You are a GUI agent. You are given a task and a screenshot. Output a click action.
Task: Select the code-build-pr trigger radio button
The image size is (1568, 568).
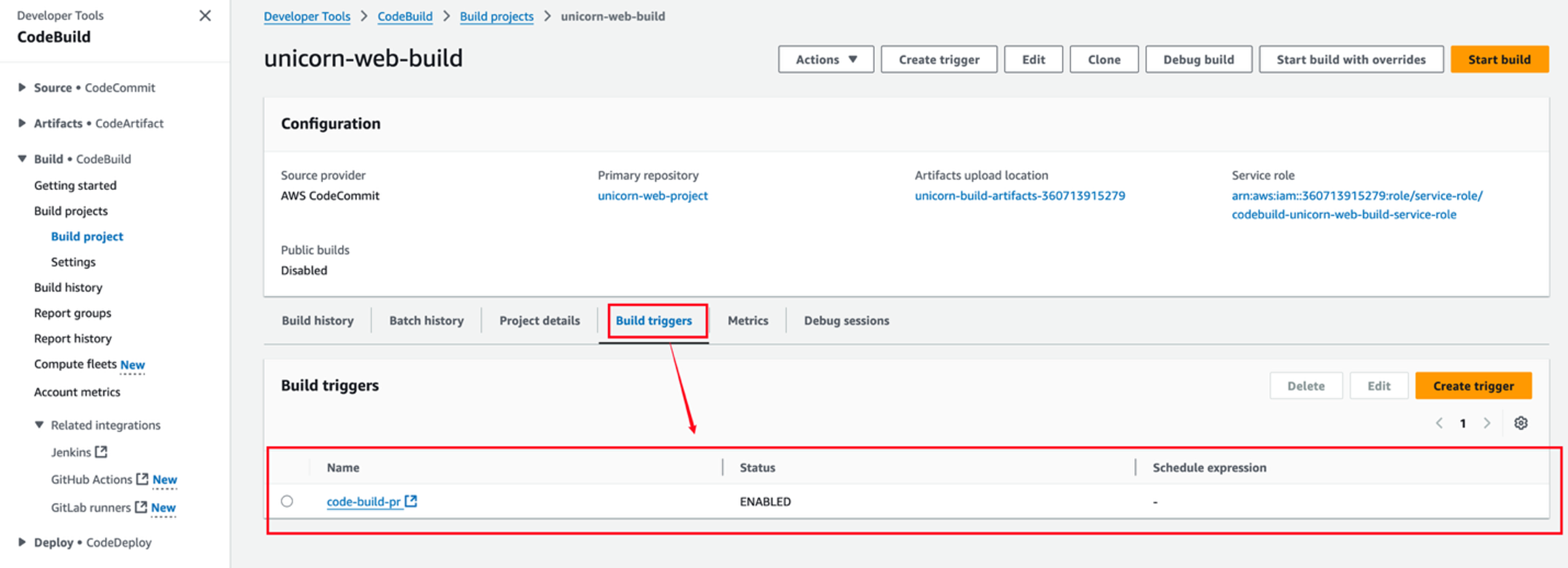287,501
